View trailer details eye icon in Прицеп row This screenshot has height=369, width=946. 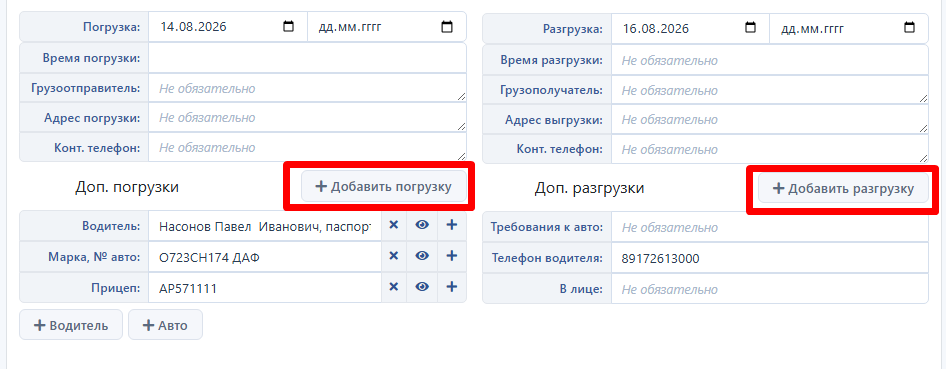click(x=422, y=287)
